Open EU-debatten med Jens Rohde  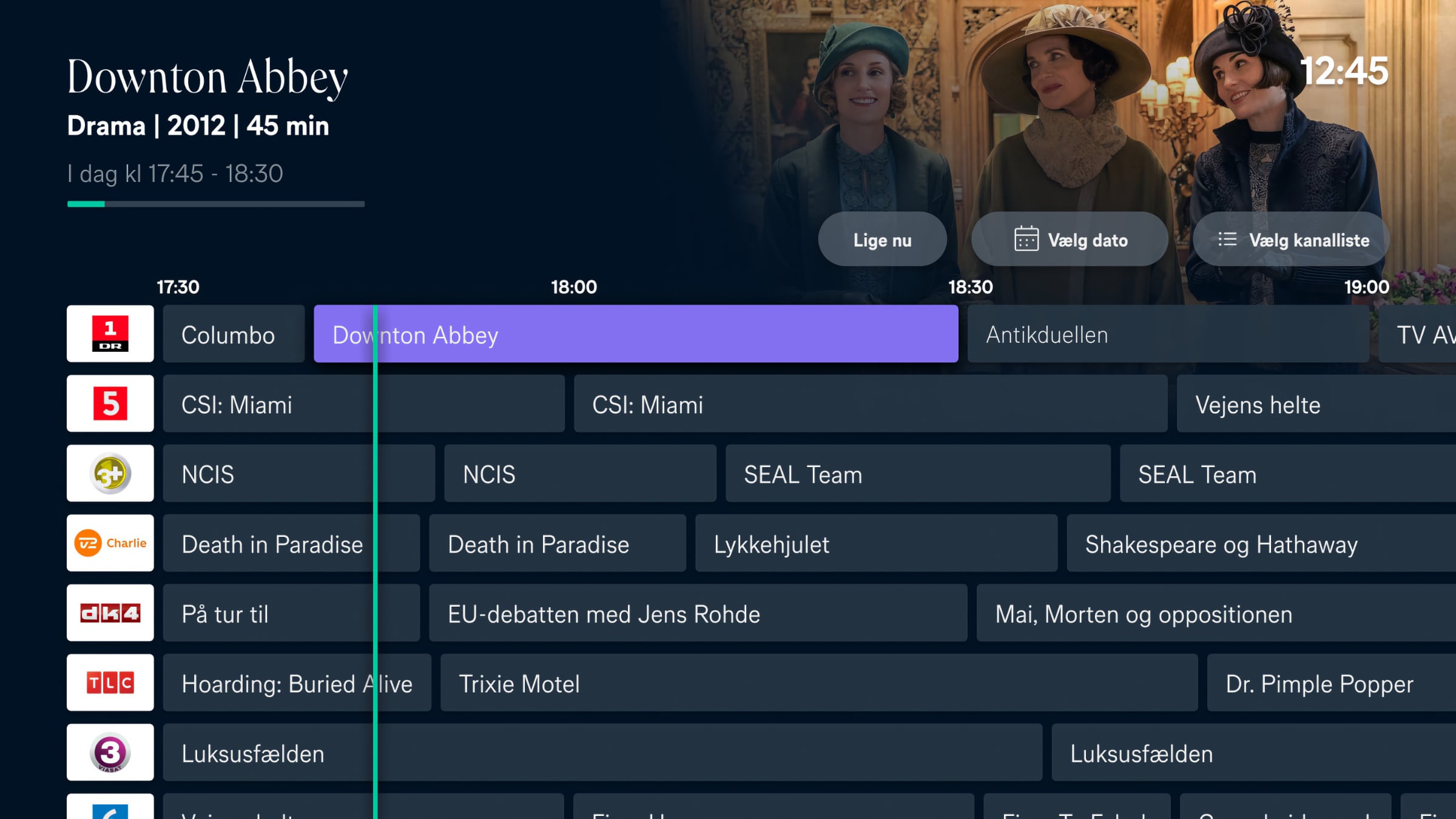[698, 613]
